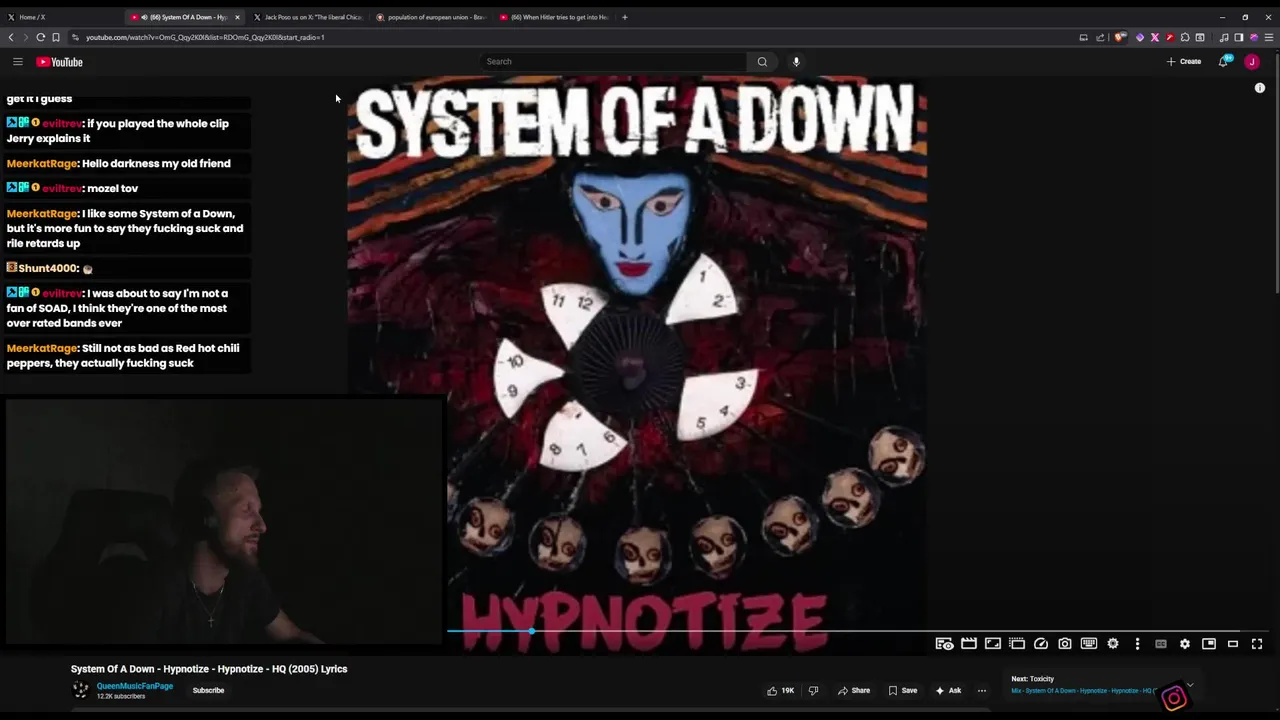Viewport: 1280px width, 720px height.
Task: Click the purple diamond extension icon
Action: click(x=1139, y=38)
